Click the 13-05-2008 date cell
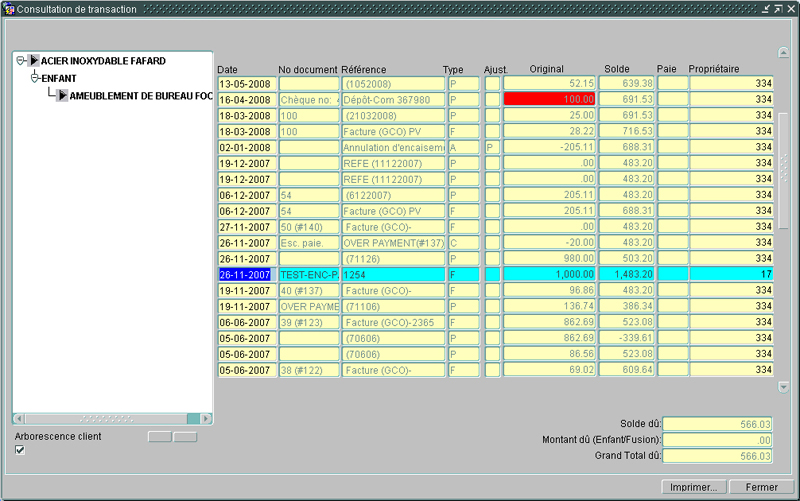The image size is (800, 501). click(246, 83)
